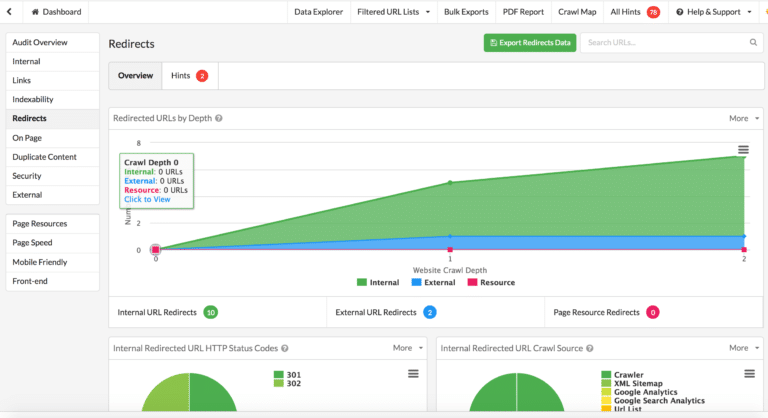Viewport: 768px width, 418px height.
Task: Select Indexability in sidebar
Action: click(52, 99)
